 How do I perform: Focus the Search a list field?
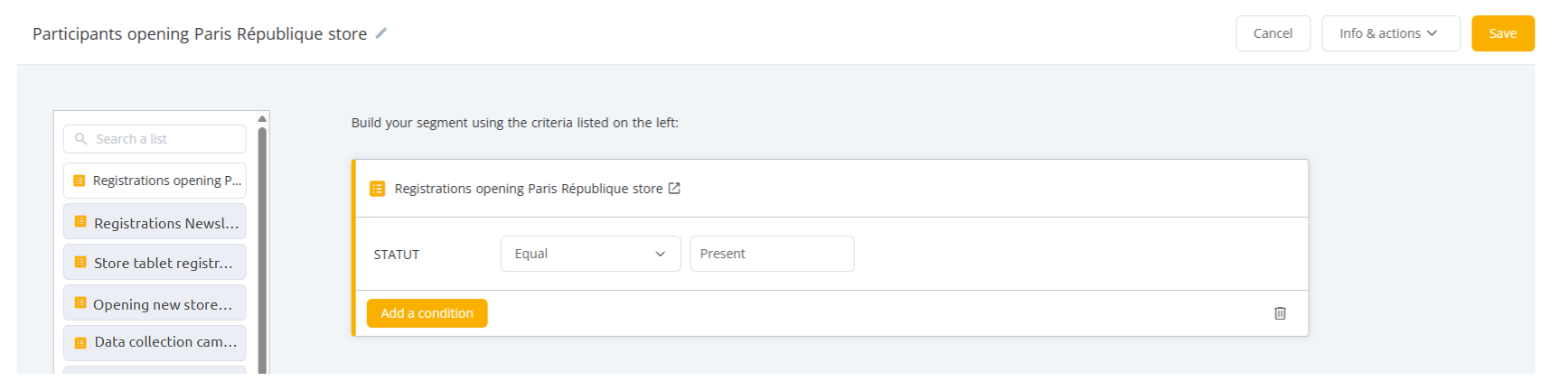155,139
